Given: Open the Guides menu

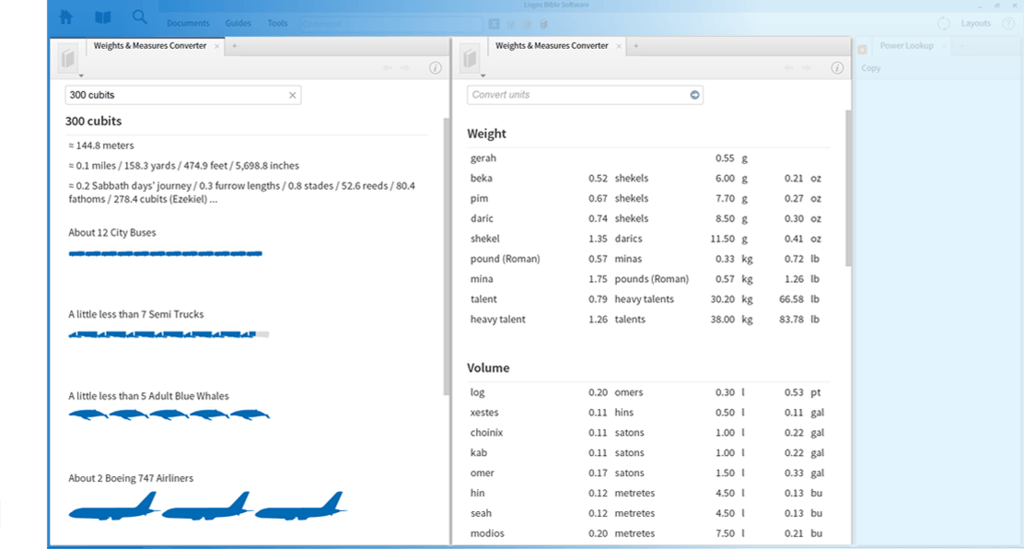Looking at the screenshot, I should pos(238,24).
